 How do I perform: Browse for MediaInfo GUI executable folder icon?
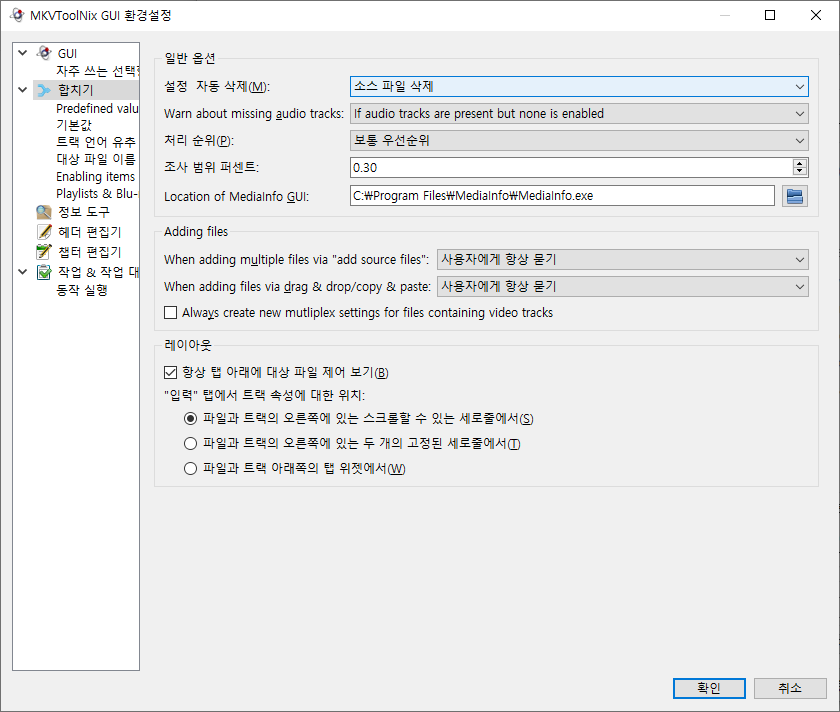pyautogui.click(x=794, y=196)
